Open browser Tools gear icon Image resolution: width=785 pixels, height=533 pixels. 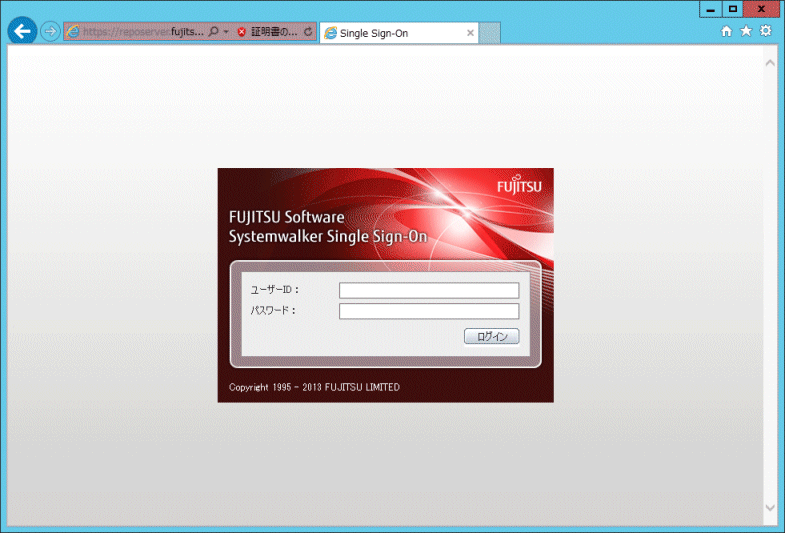765,31
